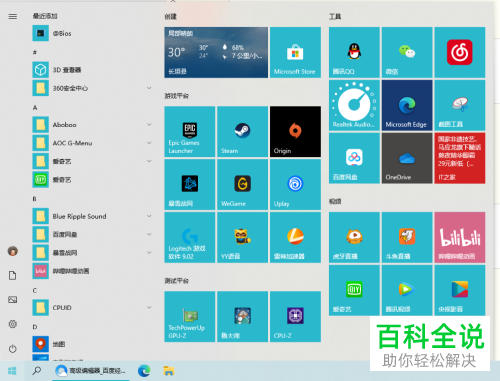
Task: Select the 创建 group title
Action: (x=170, y=16)
